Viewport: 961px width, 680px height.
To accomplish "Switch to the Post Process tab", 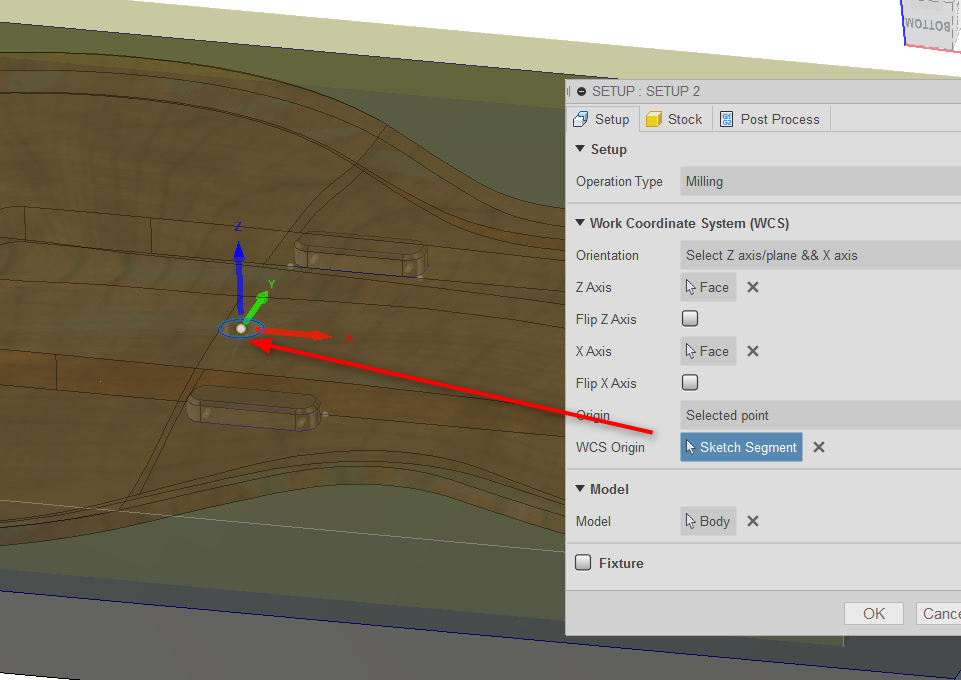I will click(x=771, y=118).
